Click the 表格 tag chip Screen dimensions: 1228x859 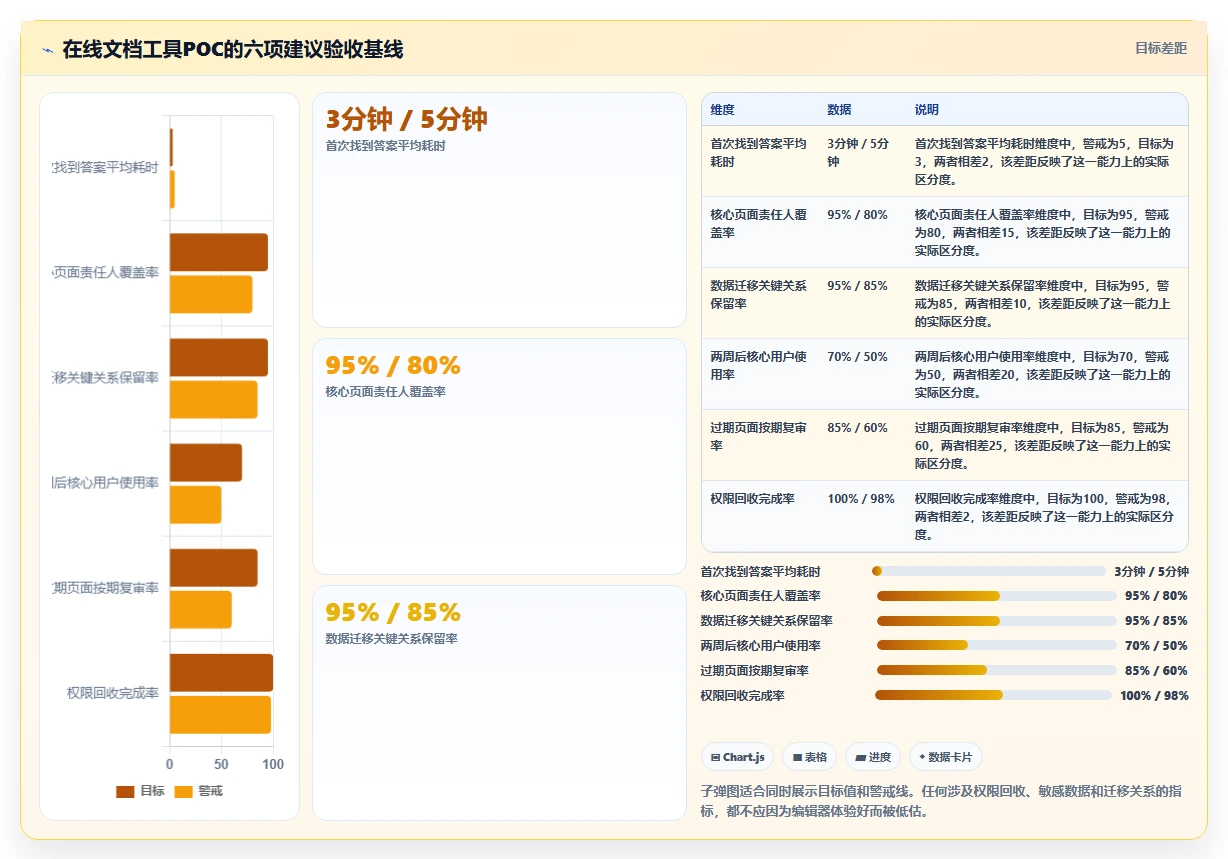tap(809, 757)
